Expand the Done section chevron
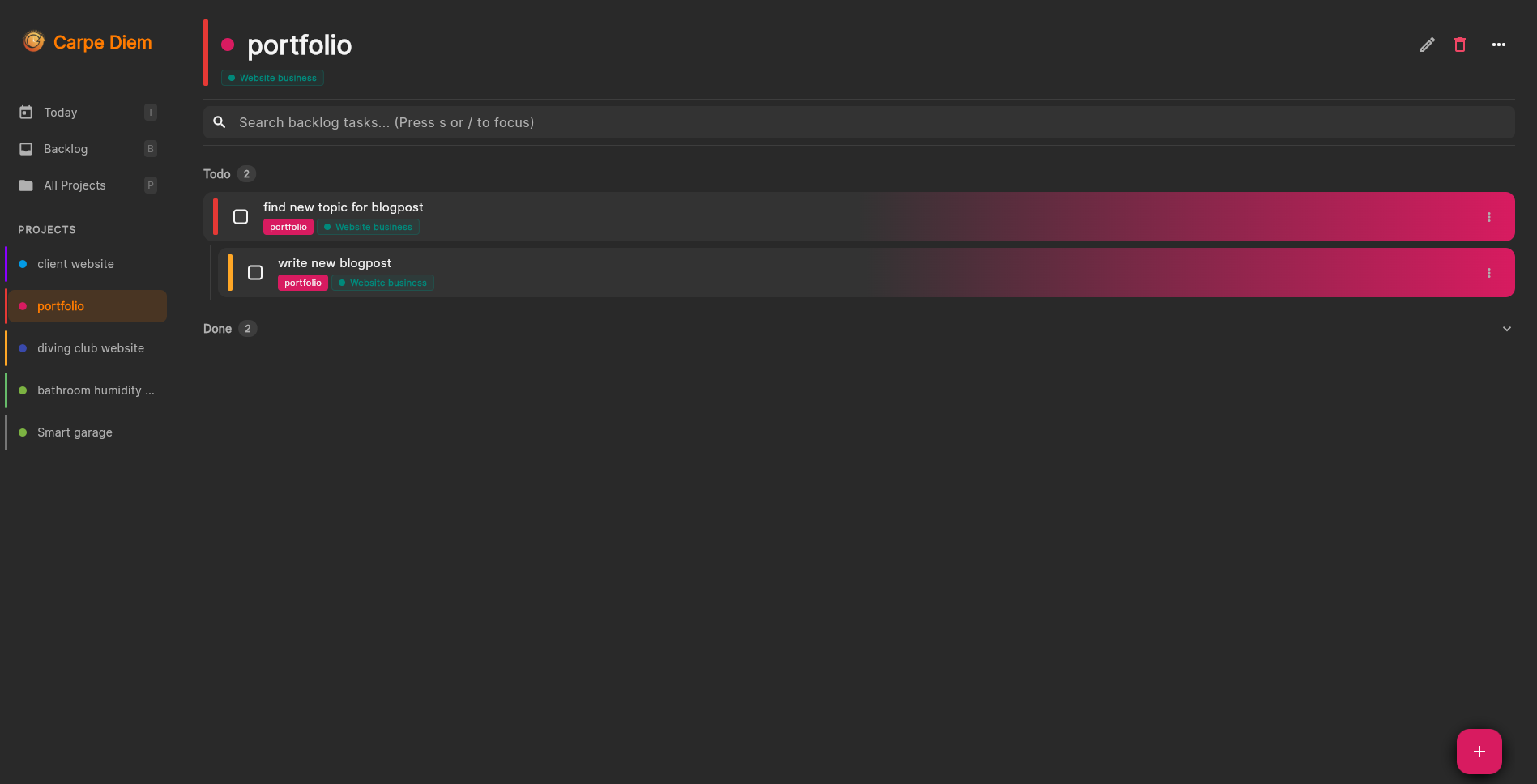The width and height of the screenshot is (1537, 784). 1506,329
